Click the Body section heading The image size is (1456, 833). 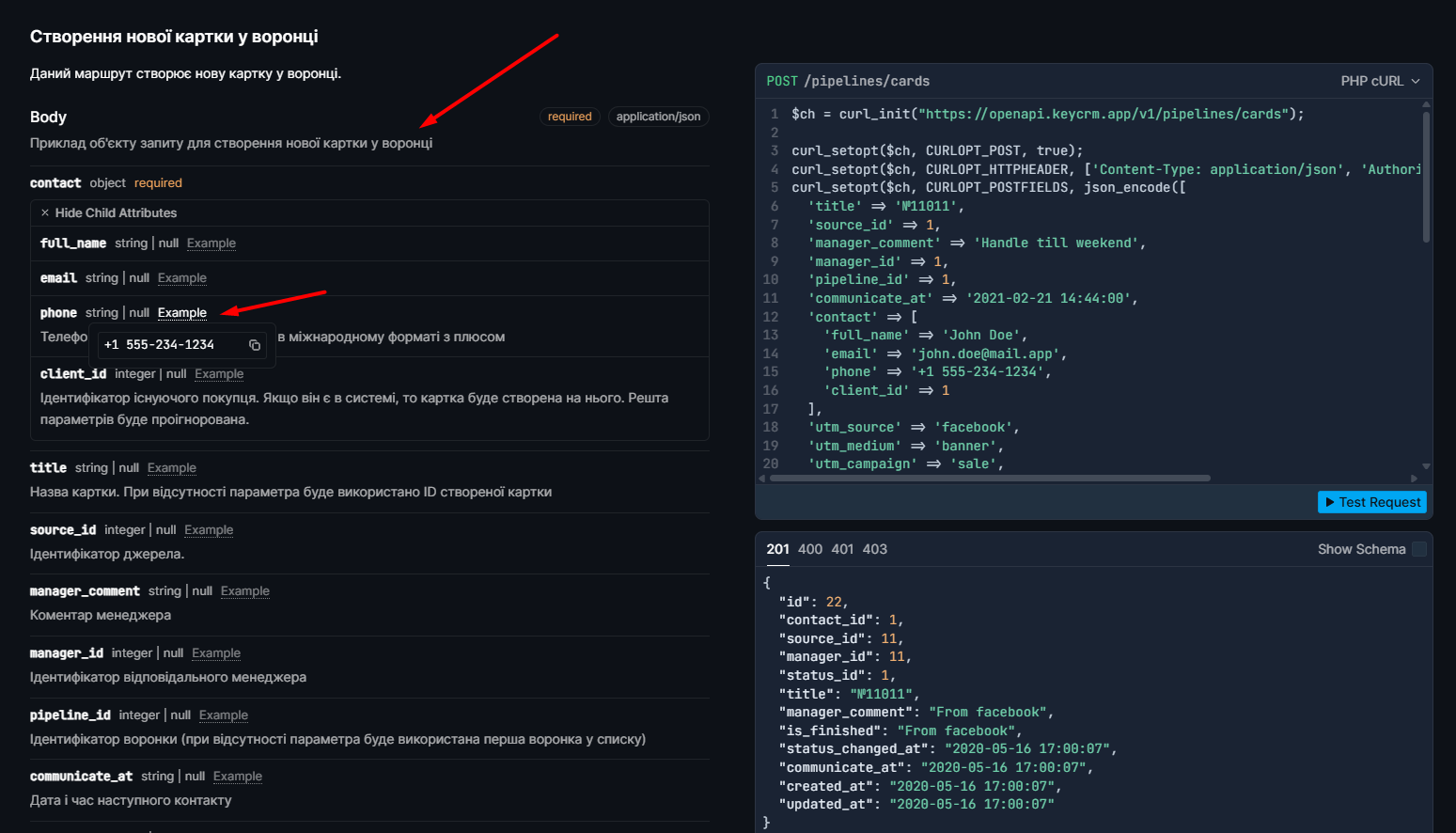48,117
